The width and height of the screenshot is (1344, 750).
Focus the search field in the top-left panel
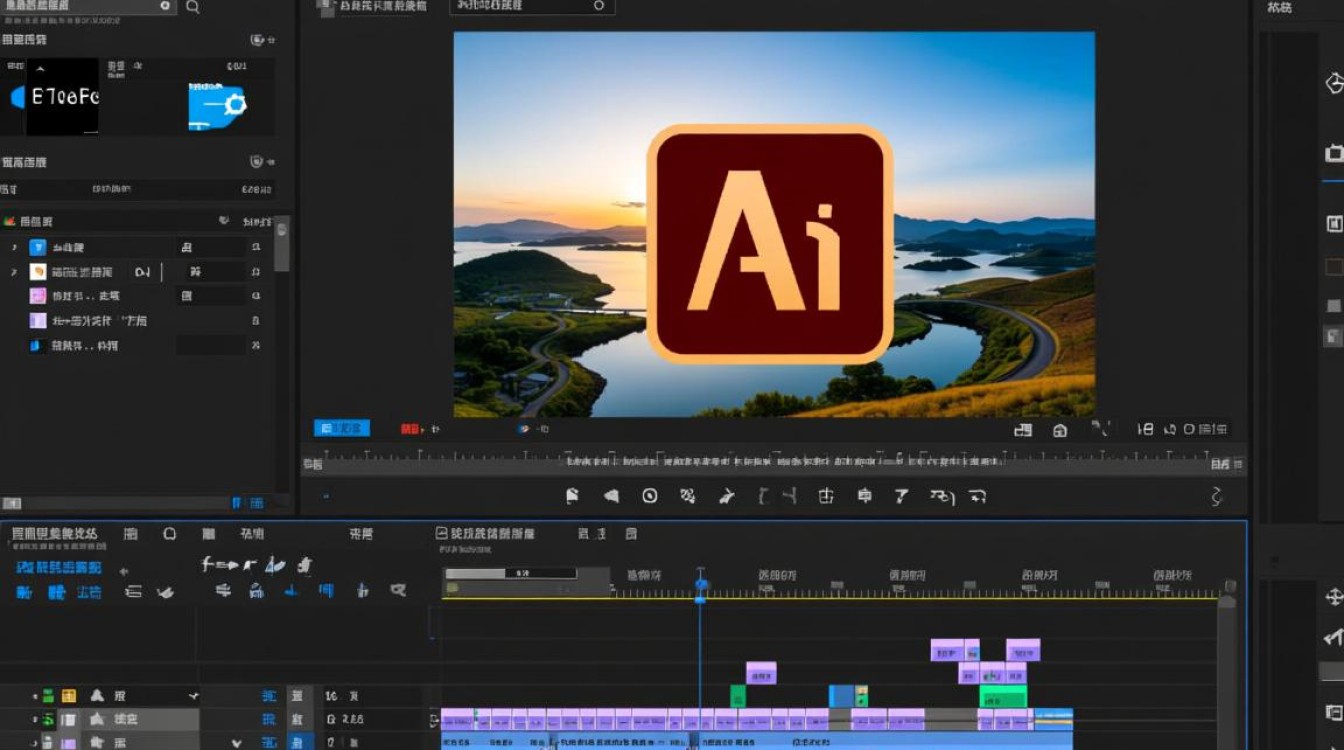pos(89,6)
